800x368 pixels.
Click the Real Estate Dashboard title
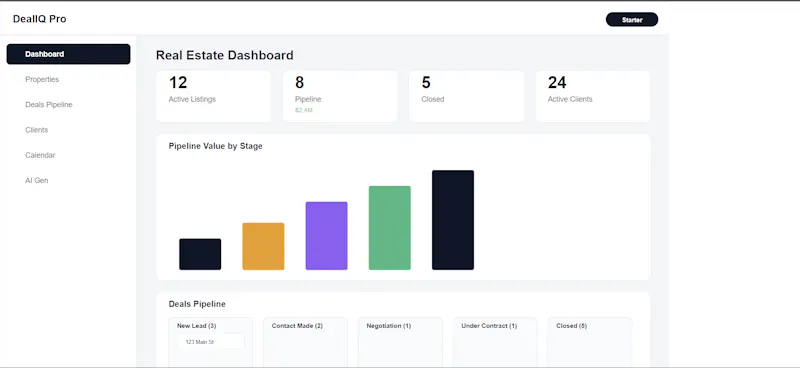pos(224,55)
